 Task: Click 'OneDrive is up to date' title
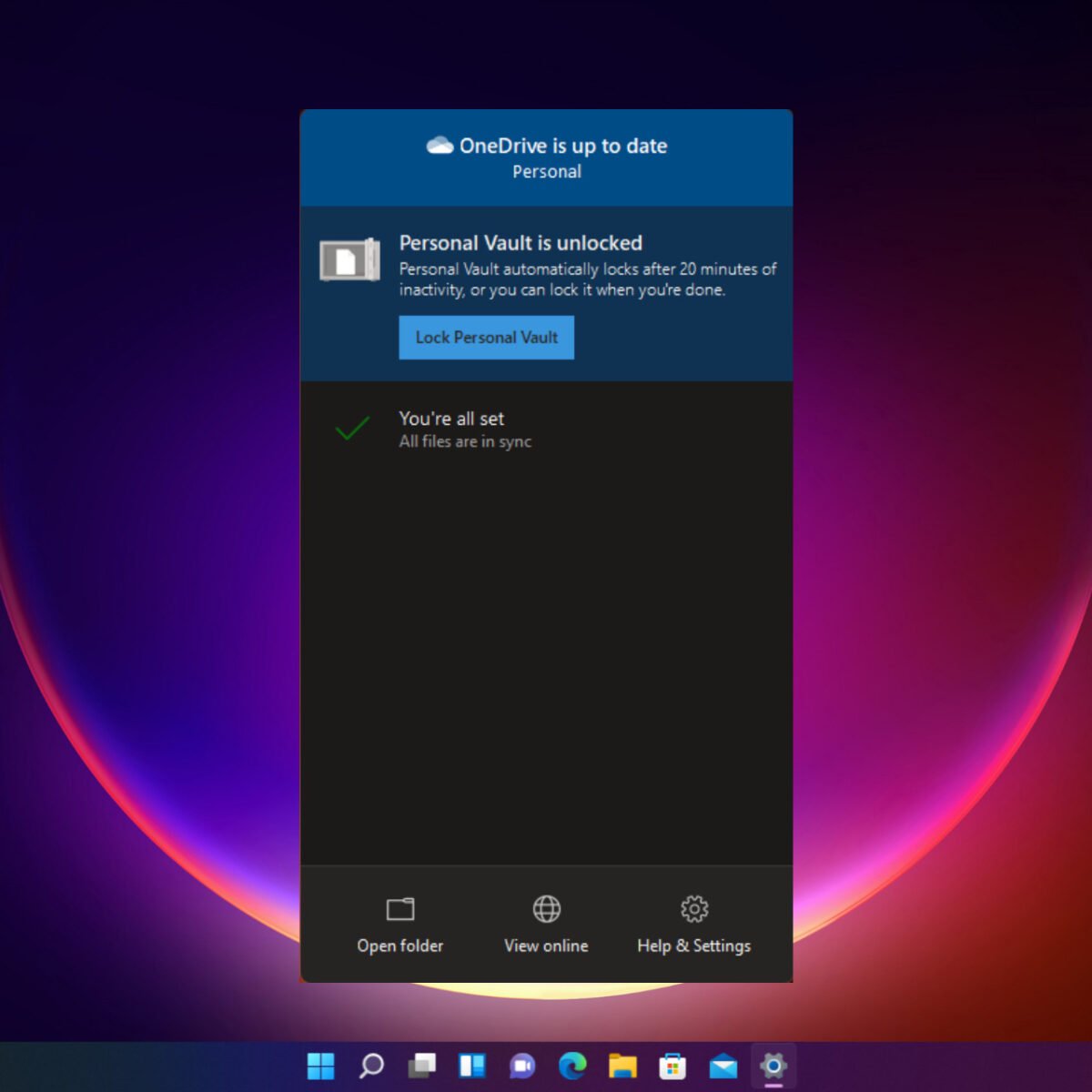(x=563, y=146)
